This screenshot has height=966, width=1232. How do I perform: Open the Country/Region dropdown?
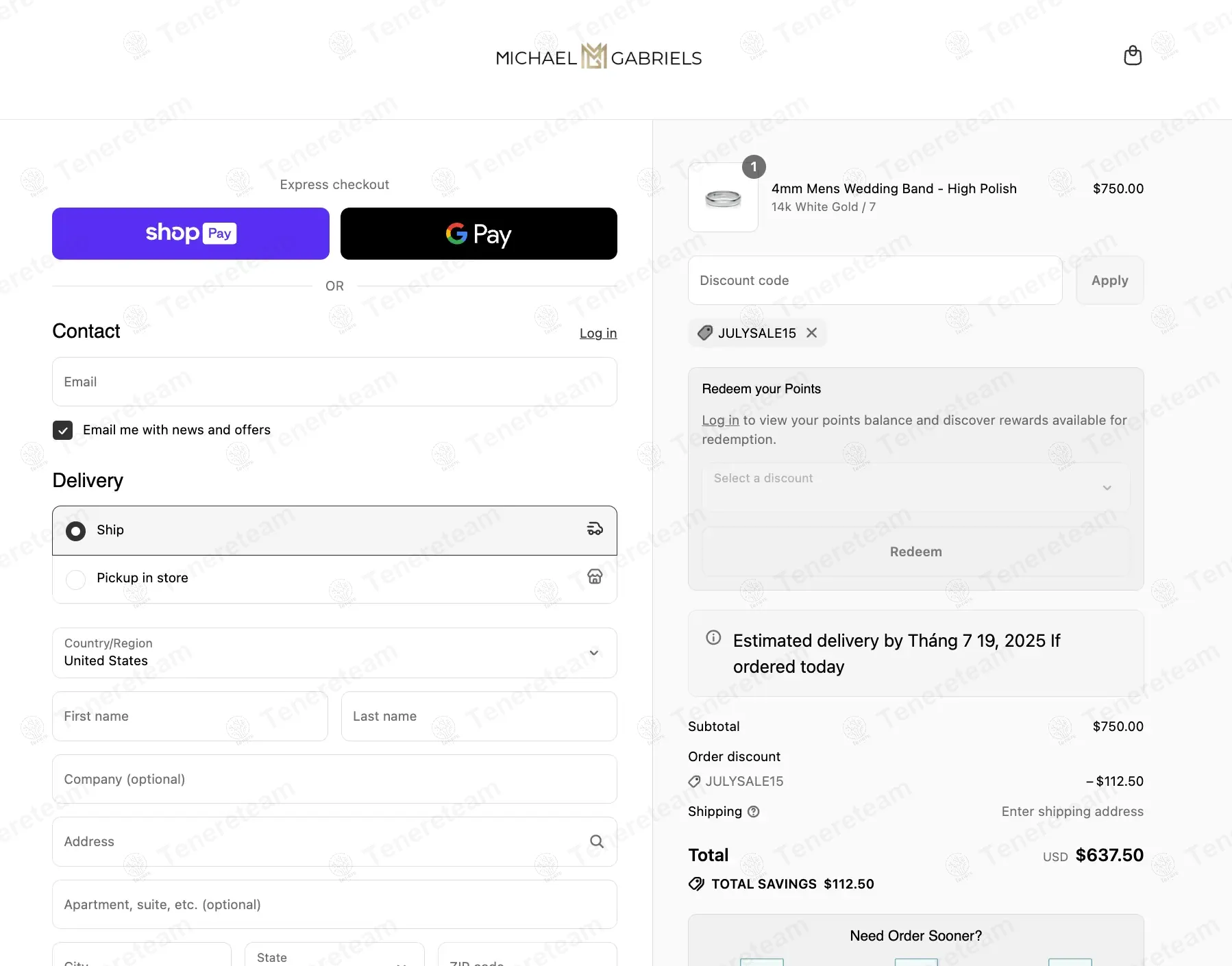click(x=334, y=653)
